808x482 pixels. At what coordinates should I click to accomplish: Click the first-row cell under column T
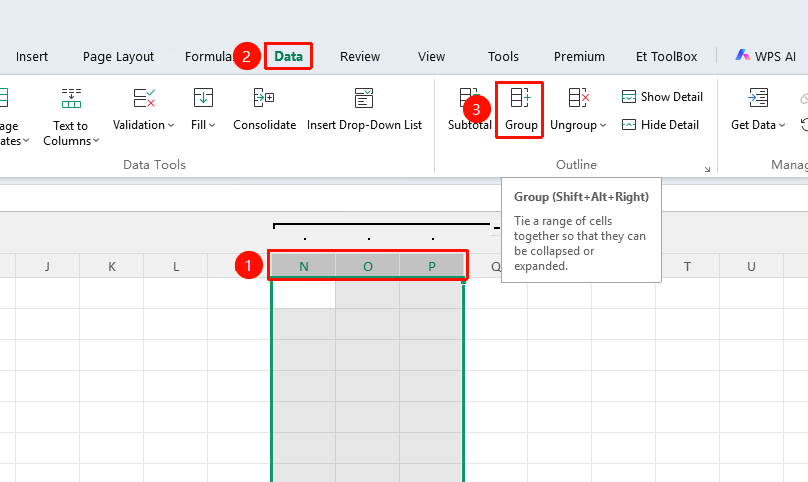[687, 293]
